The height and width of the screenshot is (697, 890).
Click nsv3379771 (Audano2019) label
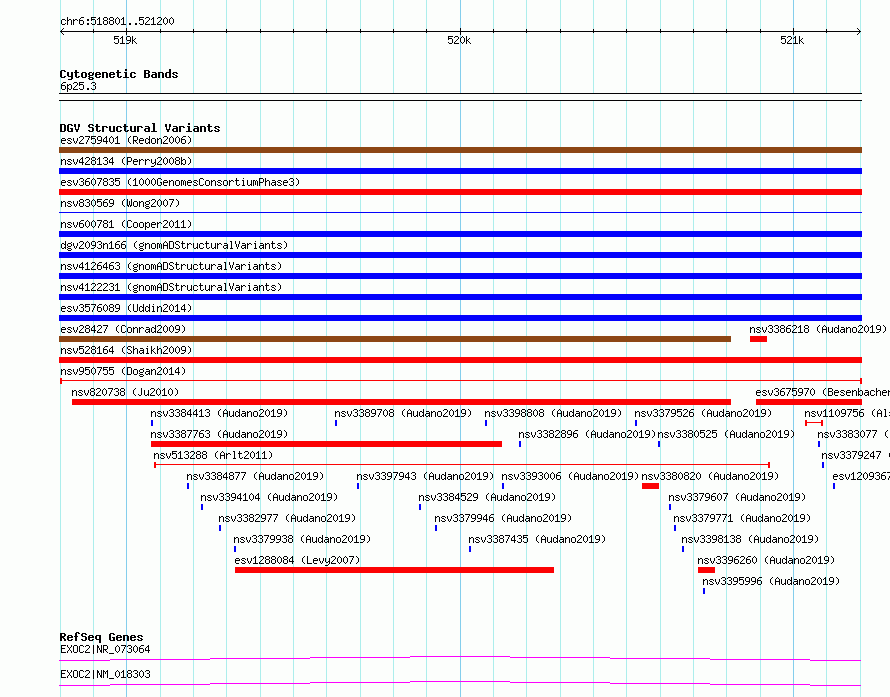pos(742,518)
